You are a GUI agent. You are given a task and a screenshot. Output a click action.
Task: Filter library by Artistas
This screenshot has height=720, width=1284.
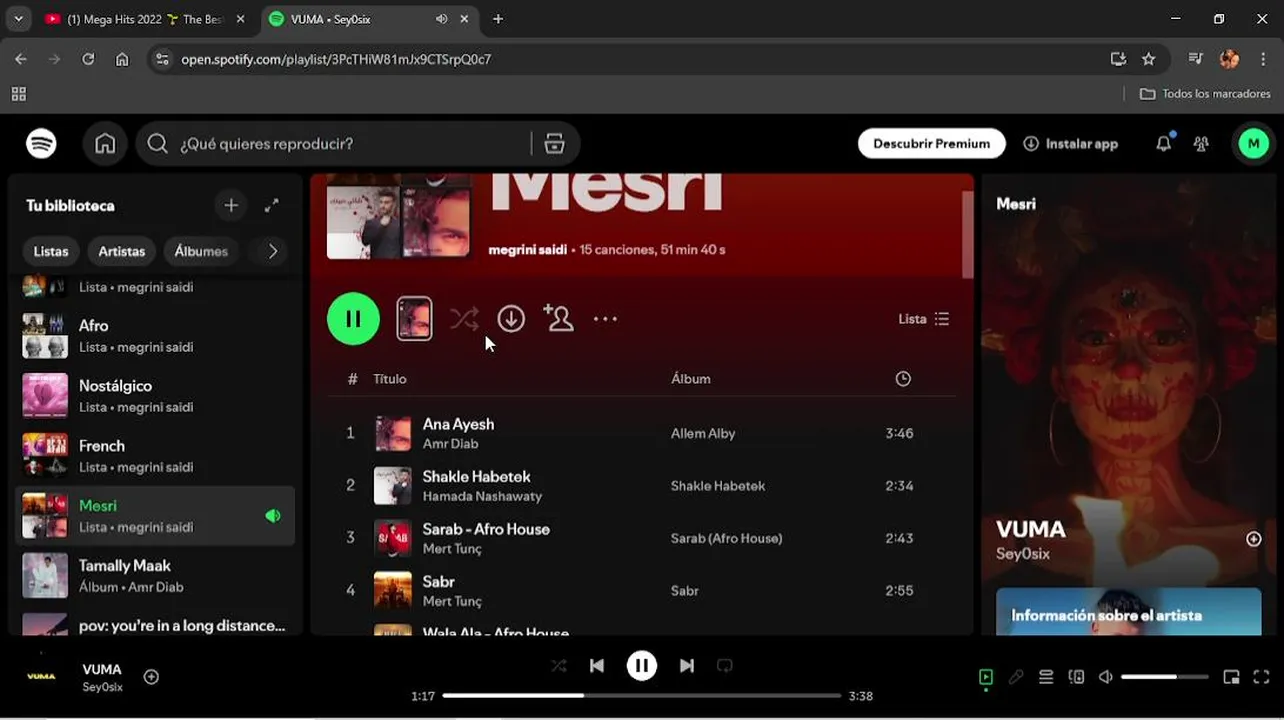122,251
